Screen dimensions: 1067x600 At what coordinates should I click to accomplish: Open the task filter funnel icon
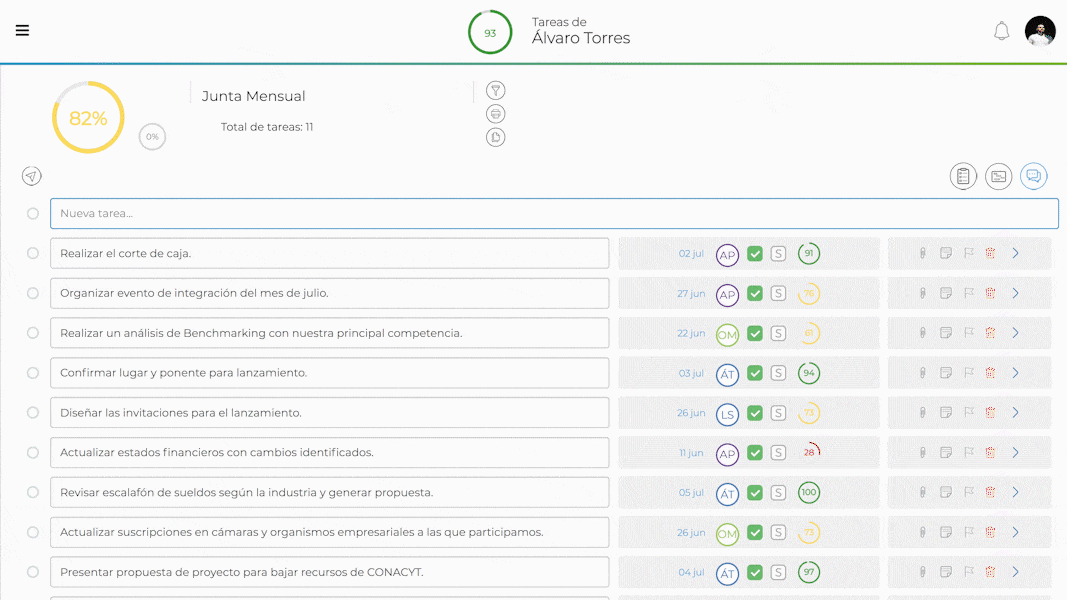[495, 90]
